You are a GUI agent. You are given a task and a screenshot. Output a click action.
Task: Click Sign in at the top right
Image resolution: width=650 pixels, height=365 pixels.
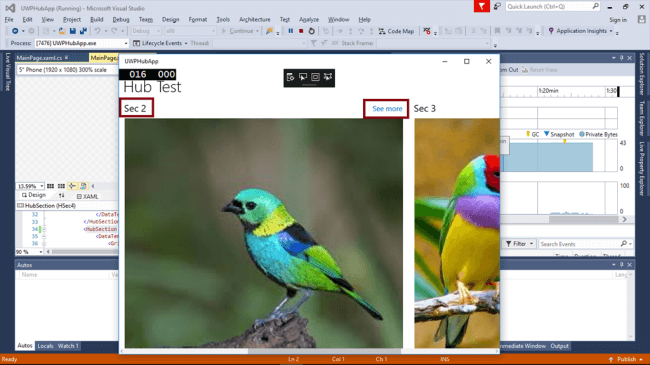click(618, 19)
